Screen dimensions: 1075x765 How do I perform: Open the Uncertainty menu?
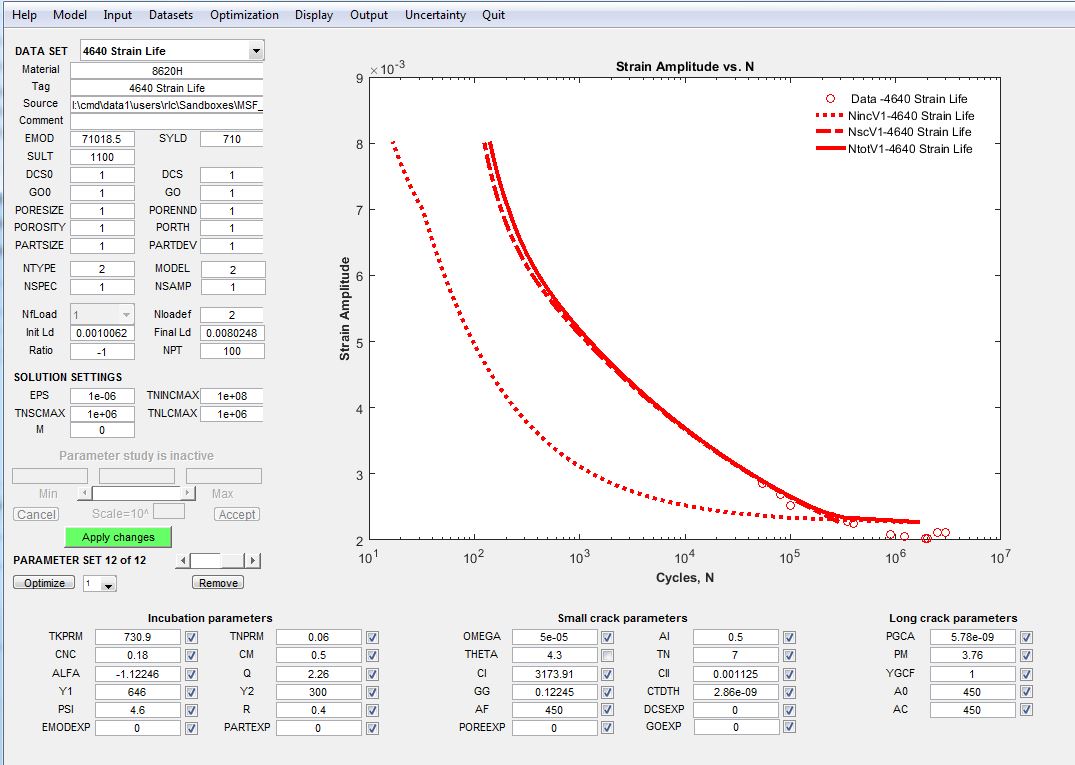(435, 15)
